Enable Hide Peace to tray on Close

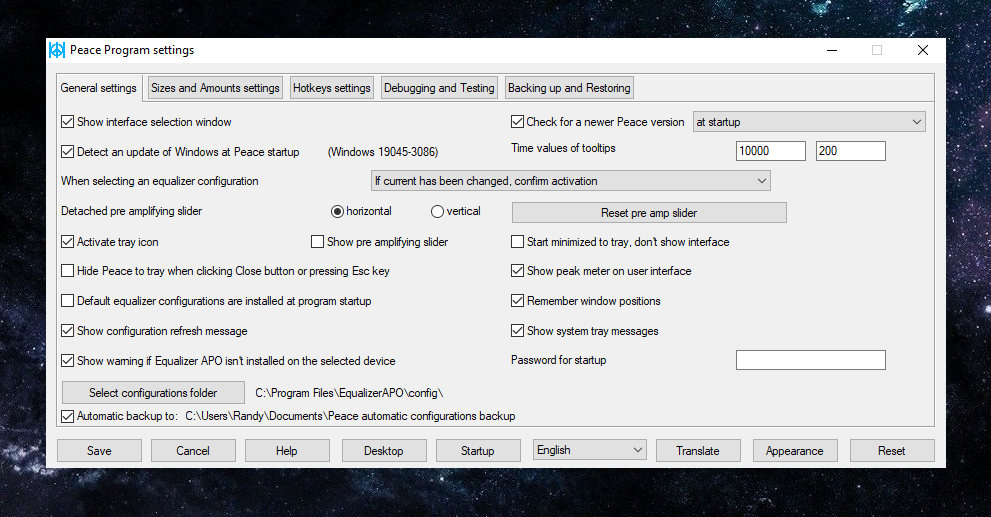68,271
